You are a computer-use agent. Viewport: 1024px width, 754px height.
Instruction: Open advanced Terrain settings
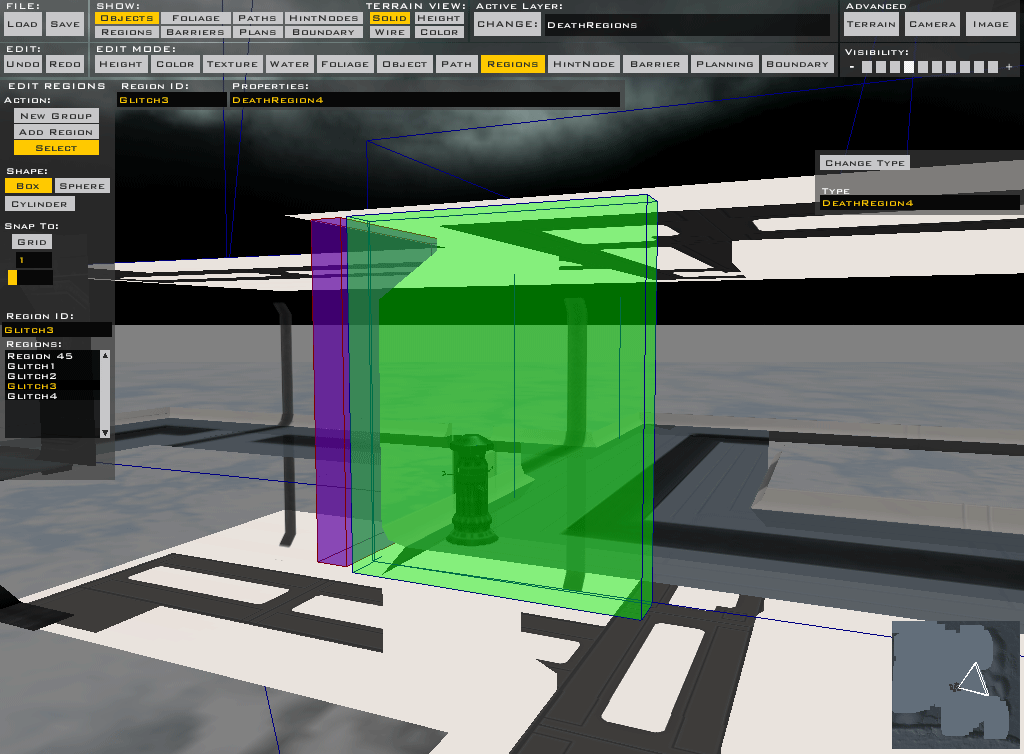pos(871,24)
